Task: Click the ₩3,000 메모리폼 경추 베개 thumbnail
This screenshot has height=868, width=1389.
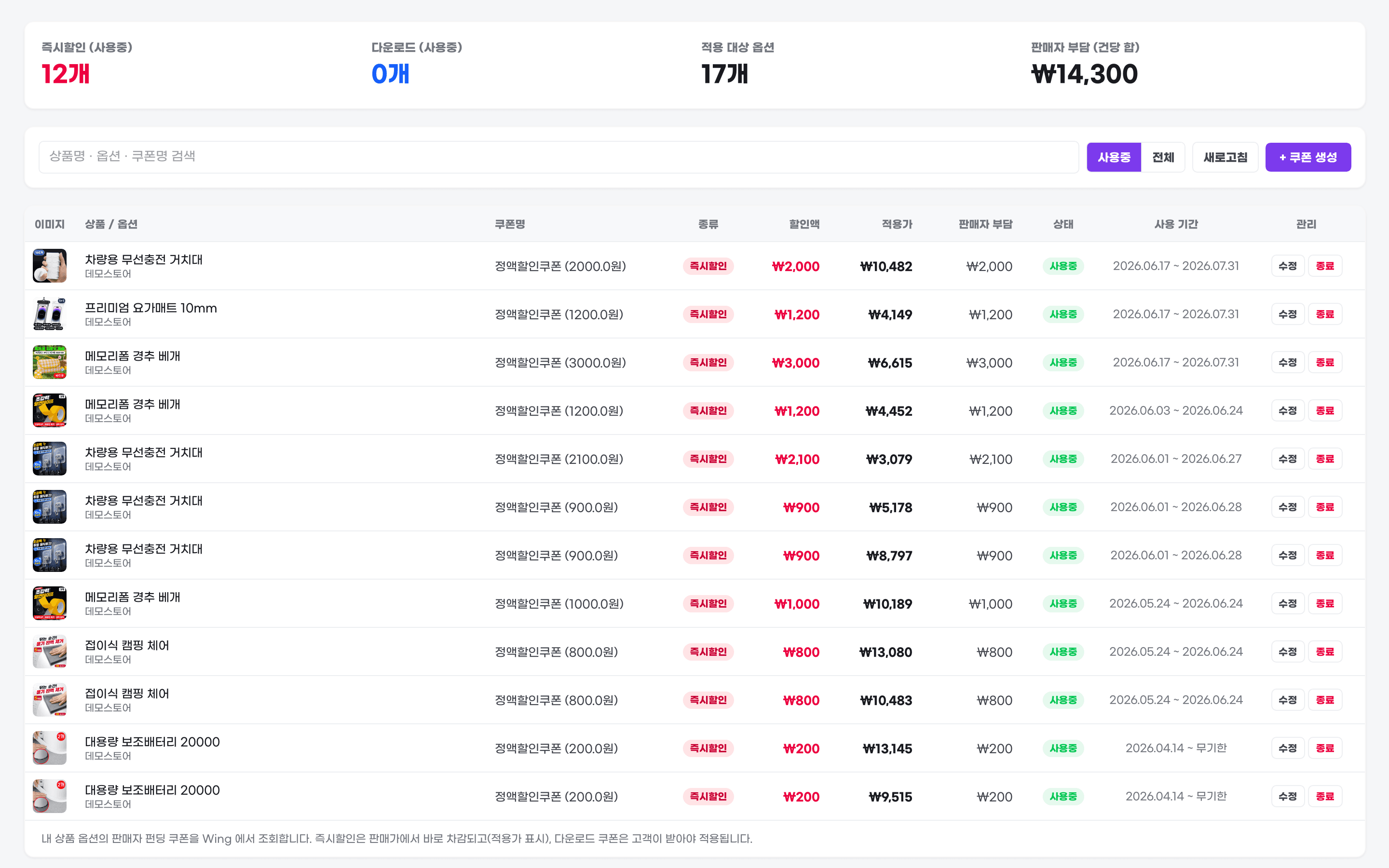Action: 49,362
